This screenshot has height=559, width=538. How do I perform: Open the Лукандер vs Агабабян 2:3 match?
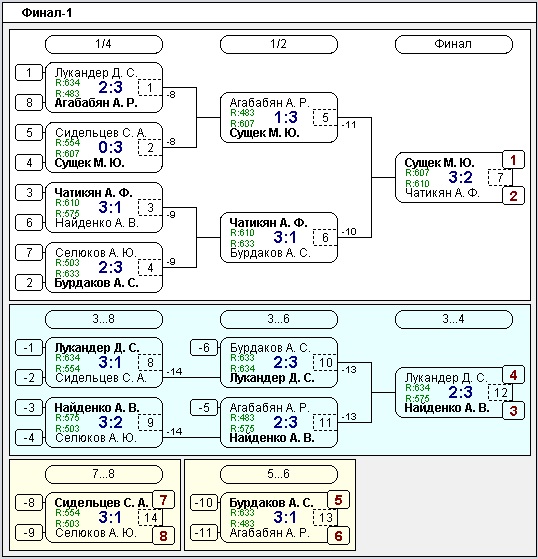tap(104, 88)
